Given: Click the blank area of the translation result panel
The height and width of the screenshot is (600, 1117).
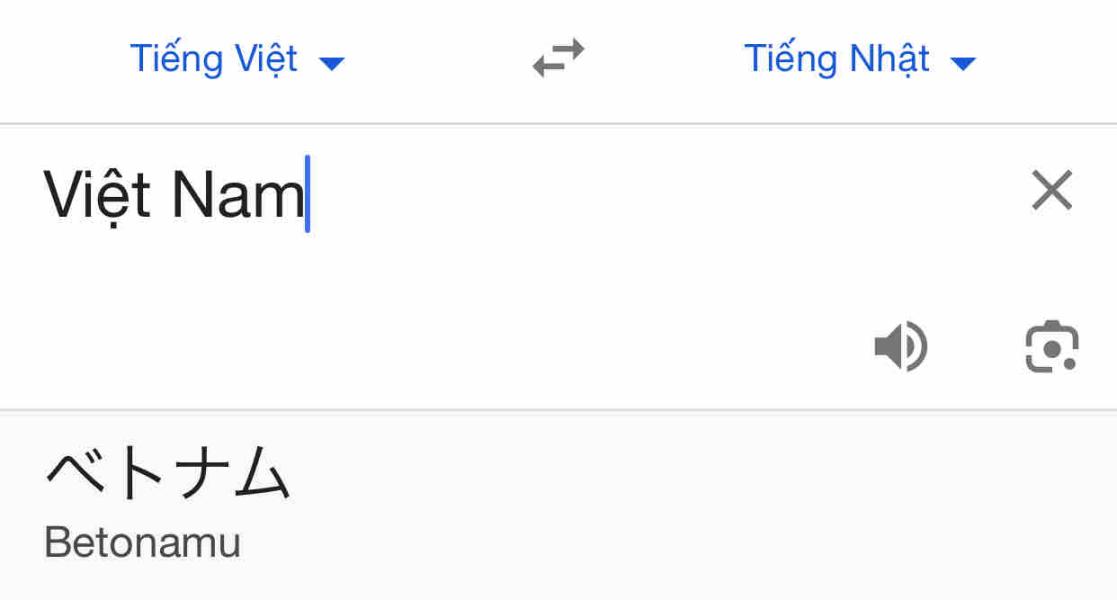Looking at the screenshot, I should 700,510.
